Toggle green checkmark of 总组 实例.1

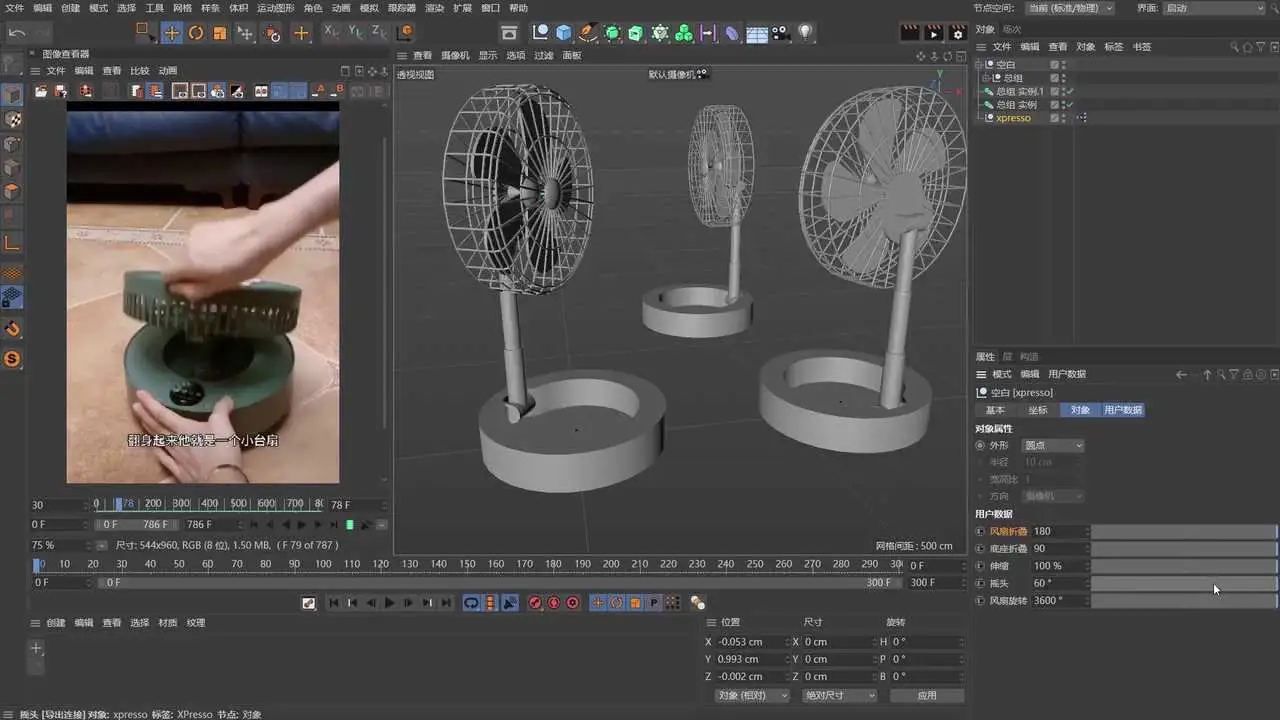[1071, 91]
